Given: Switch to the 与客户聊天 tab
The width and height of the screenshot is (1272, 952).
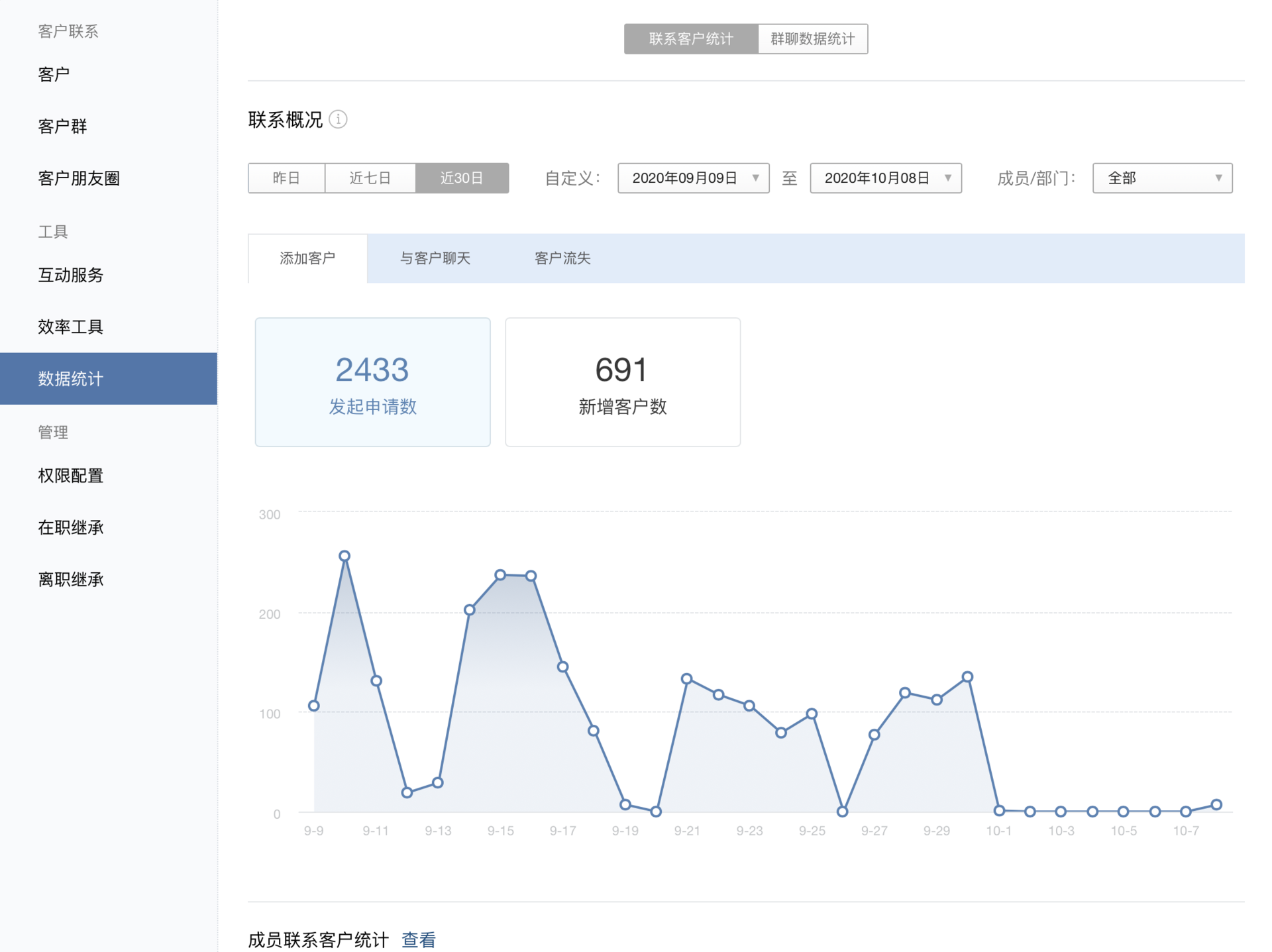Looking at the screenshot, I should coord(435,258).
